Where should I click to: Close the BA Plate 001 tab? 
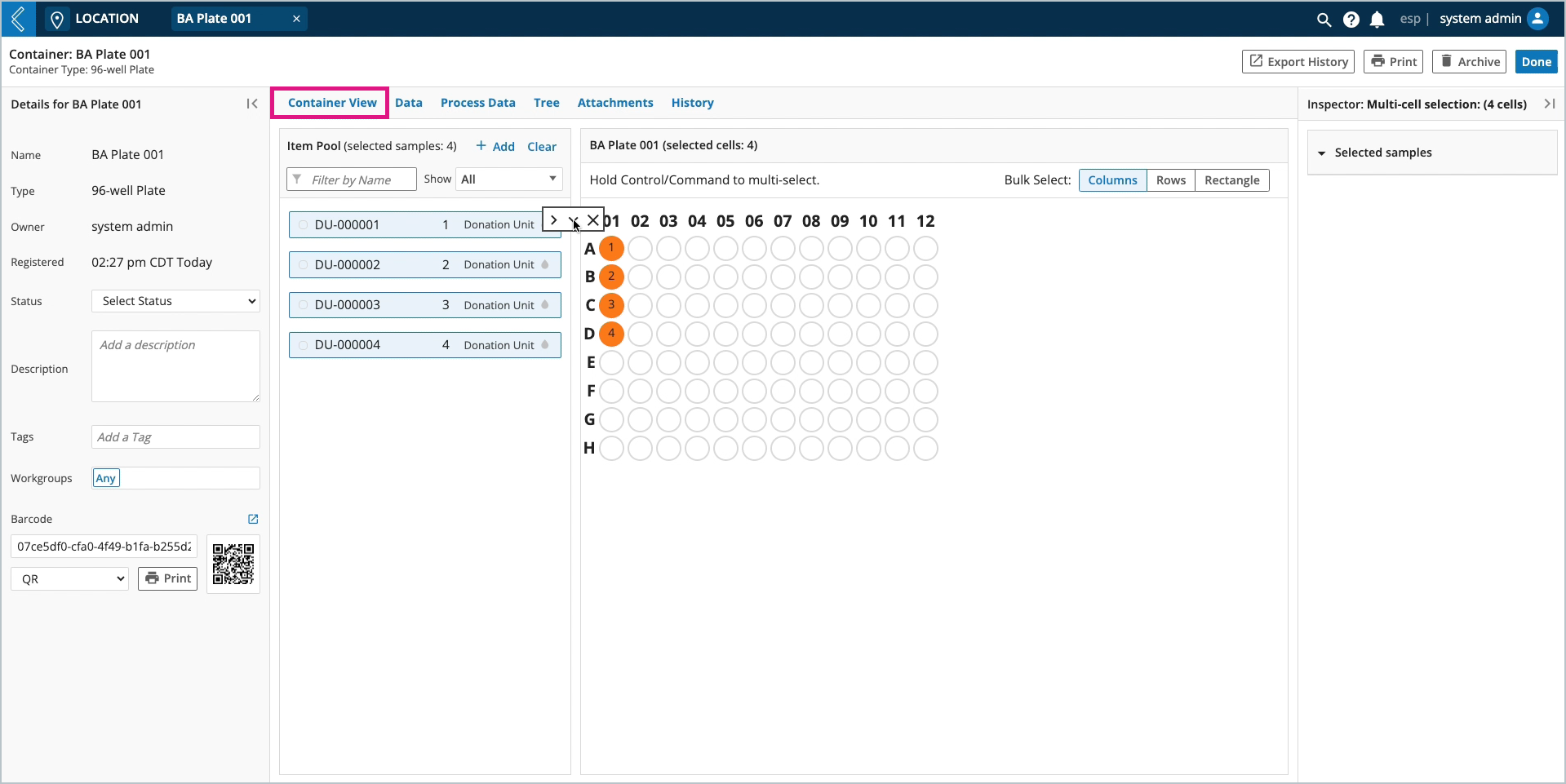tap(296, 19)
